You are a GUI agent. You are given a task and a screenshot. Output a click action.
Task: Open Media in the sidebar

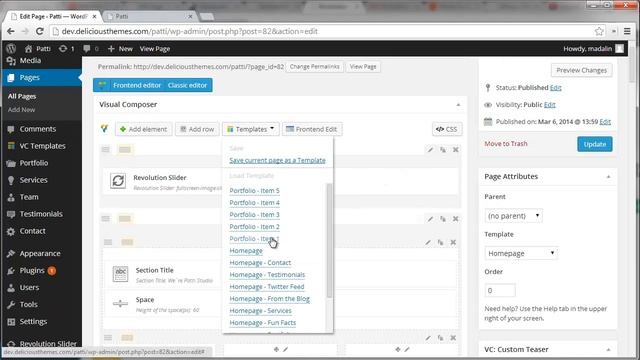[30, 60]
